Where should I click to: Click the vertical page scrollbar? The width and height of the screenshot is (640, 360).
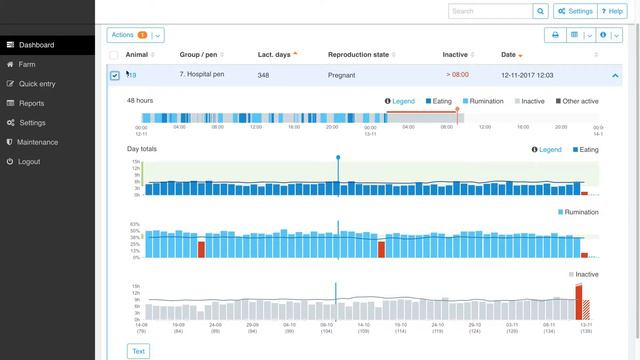pos(638,181)
